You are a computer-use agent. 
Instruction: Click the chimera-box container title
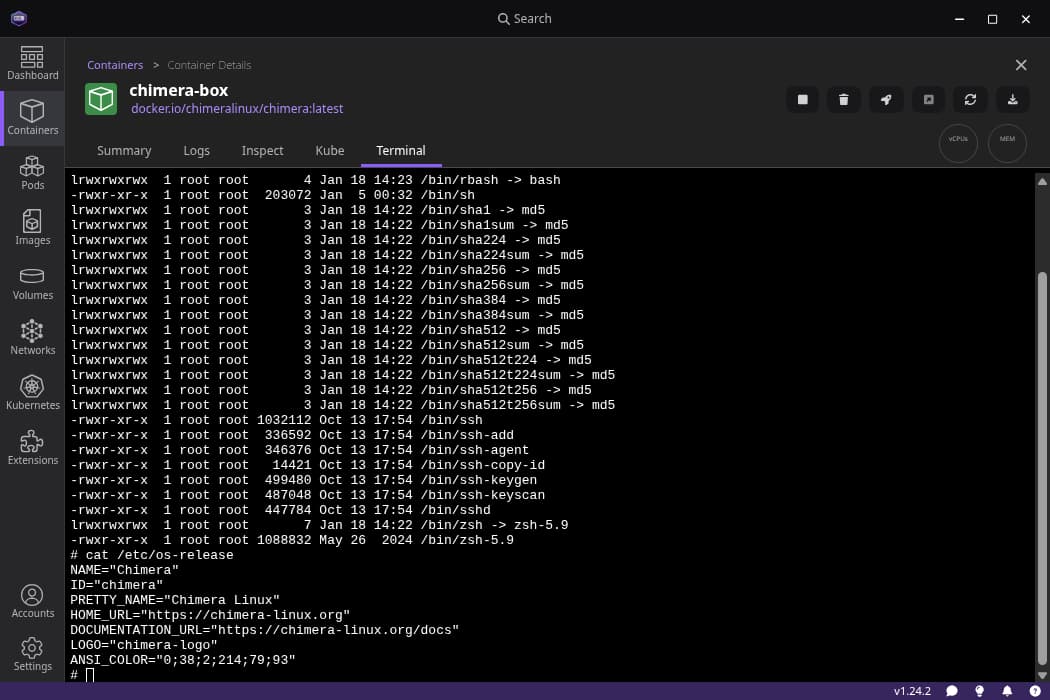(x=179, y=90)
